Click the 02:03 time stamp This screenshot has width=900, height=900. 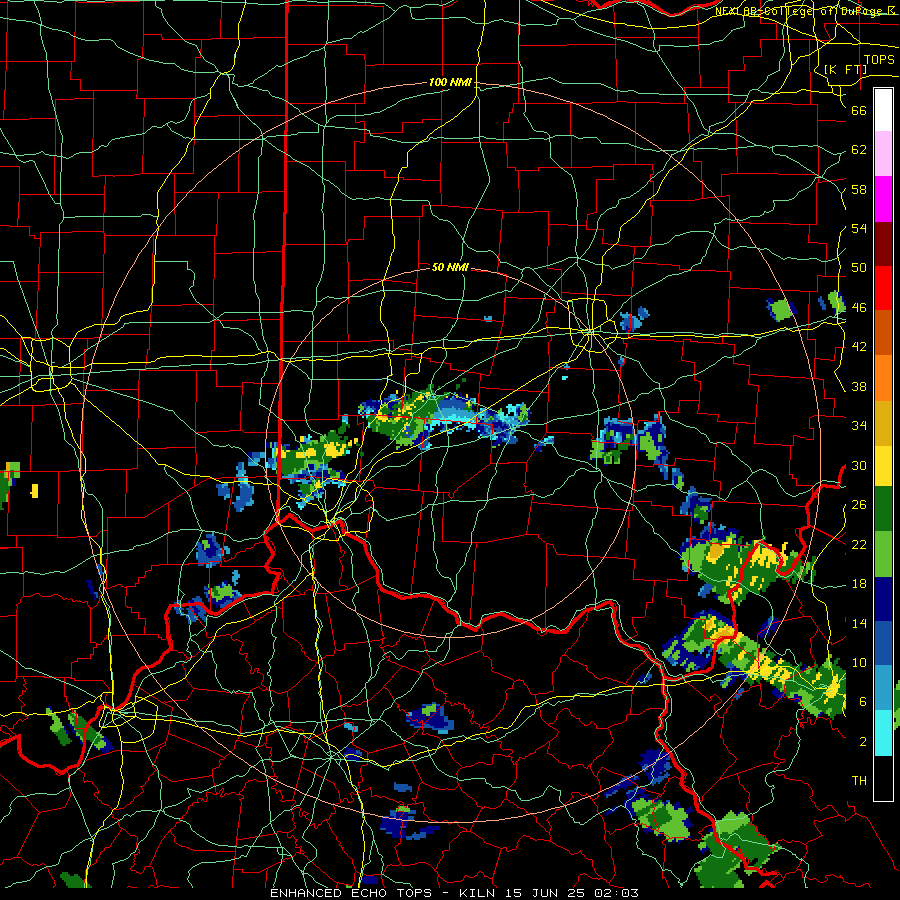(x=618, y=893)
